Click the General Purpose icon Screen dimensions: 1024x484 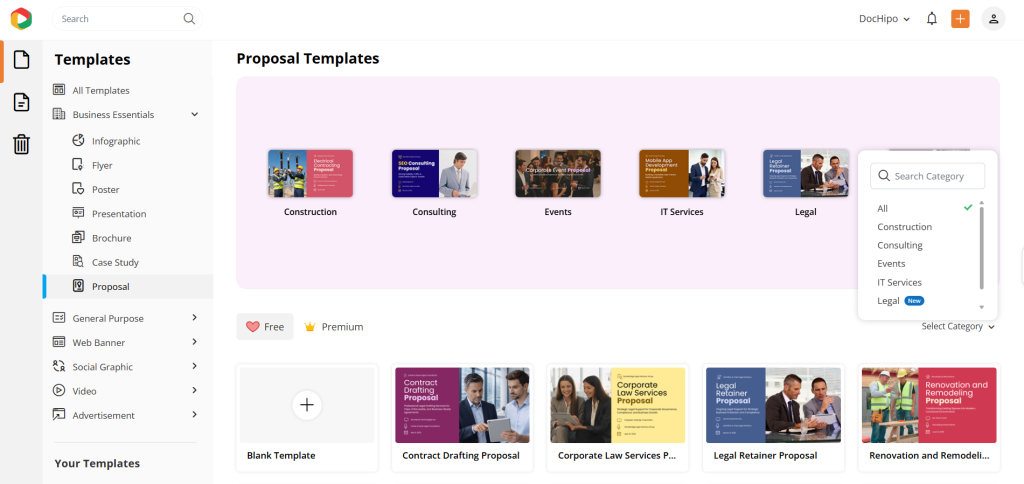click(x=59, y=318)
